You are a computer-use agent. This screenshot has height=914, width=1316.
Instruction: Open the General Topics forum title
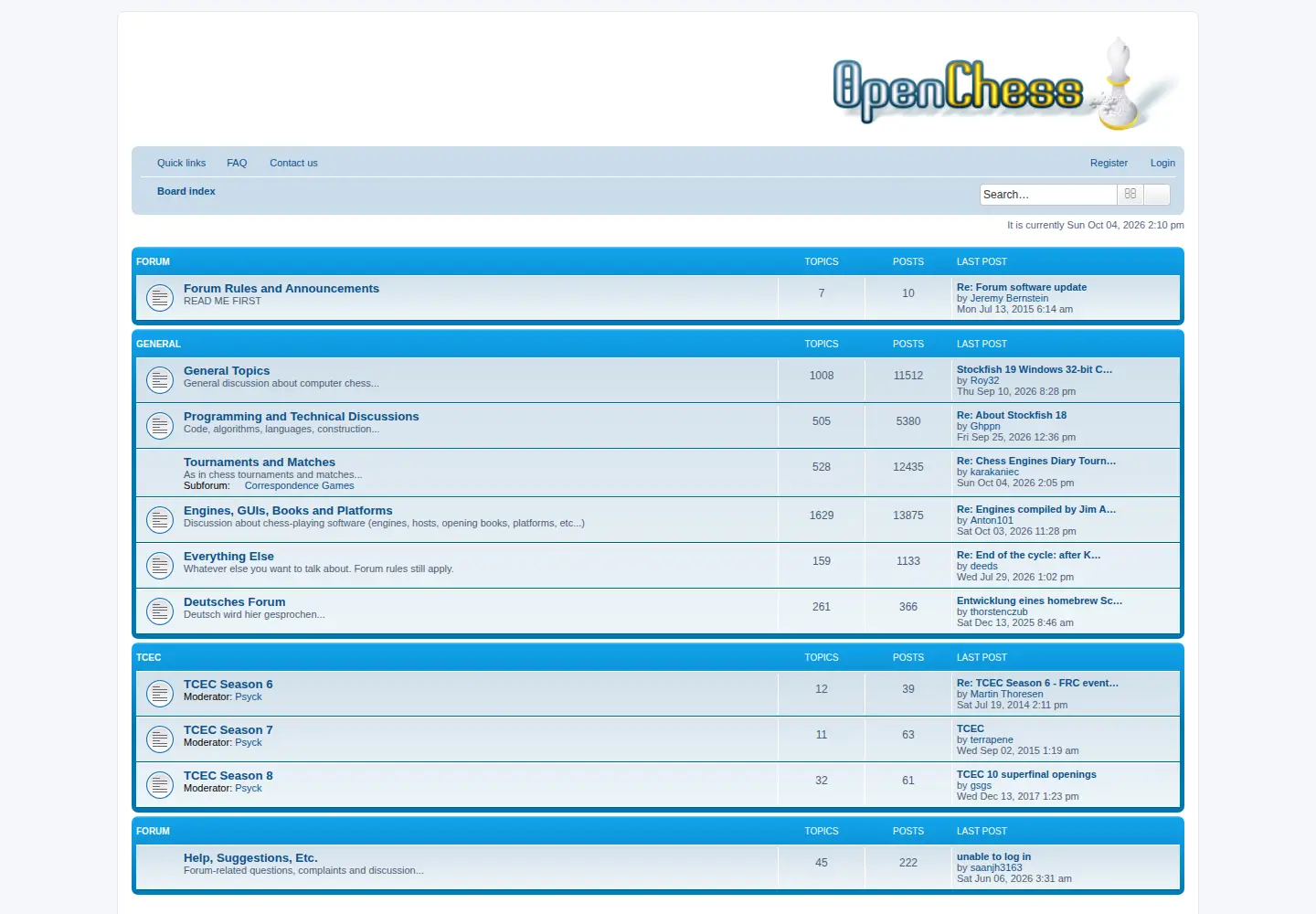(227, 371)
